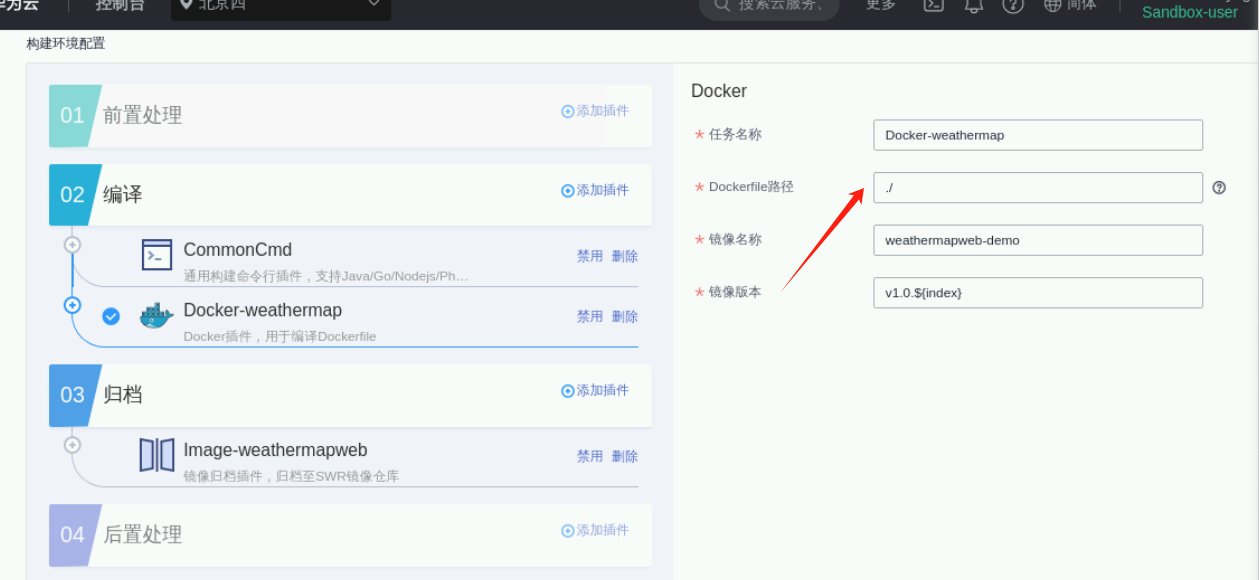Click 添加插件 in the 后置处理 stage
Image resolution: width=1259 pixels, height=580 pixels.
tap(595, 530)
